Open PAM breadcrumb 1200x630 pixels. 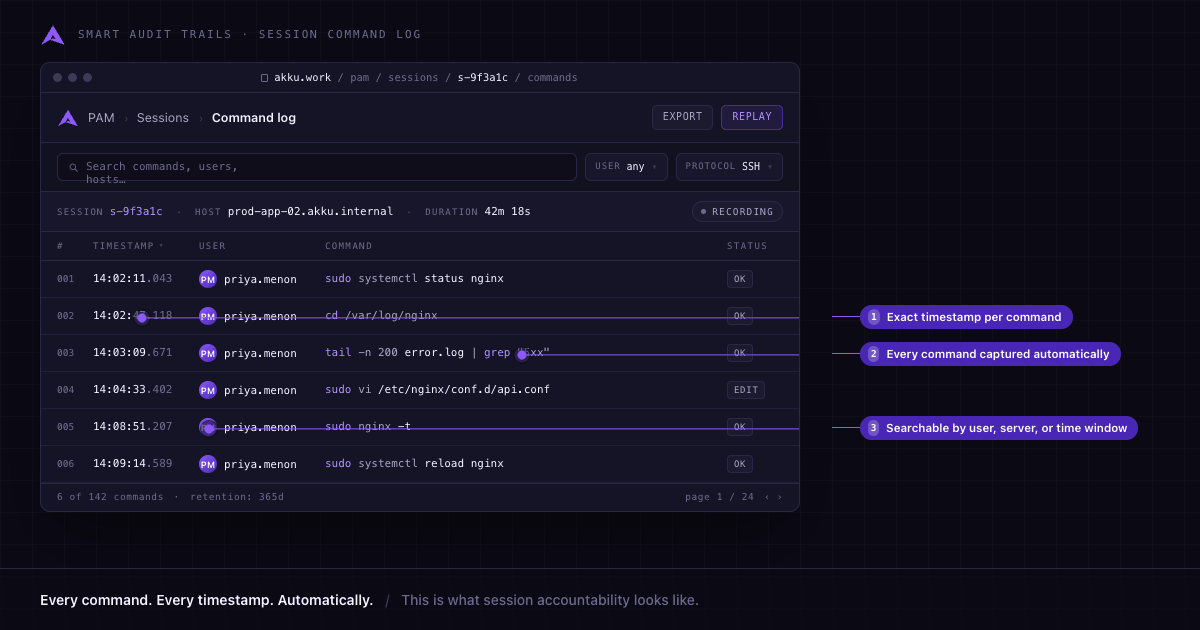pyautogui.click(x=101, y=118)
